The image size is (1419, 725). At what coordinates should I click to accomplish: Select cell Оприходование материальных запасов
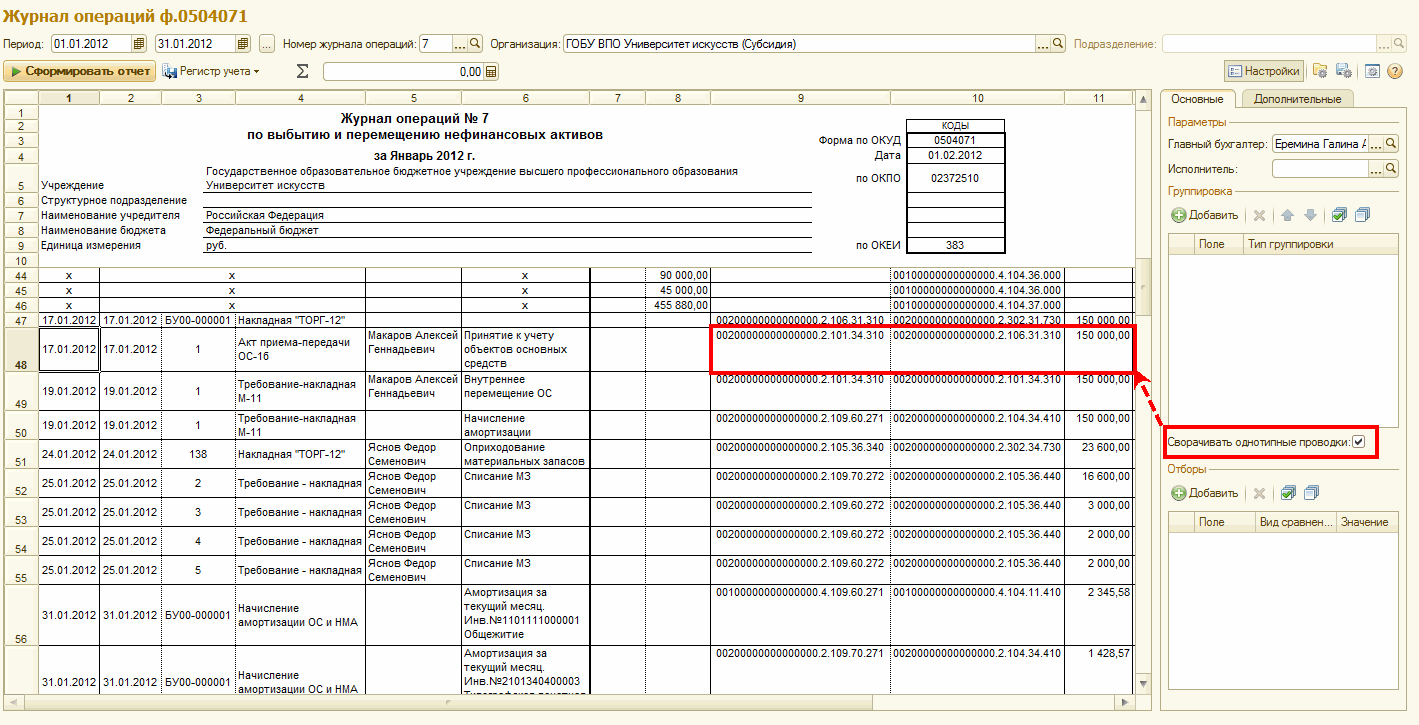(526, 454)
